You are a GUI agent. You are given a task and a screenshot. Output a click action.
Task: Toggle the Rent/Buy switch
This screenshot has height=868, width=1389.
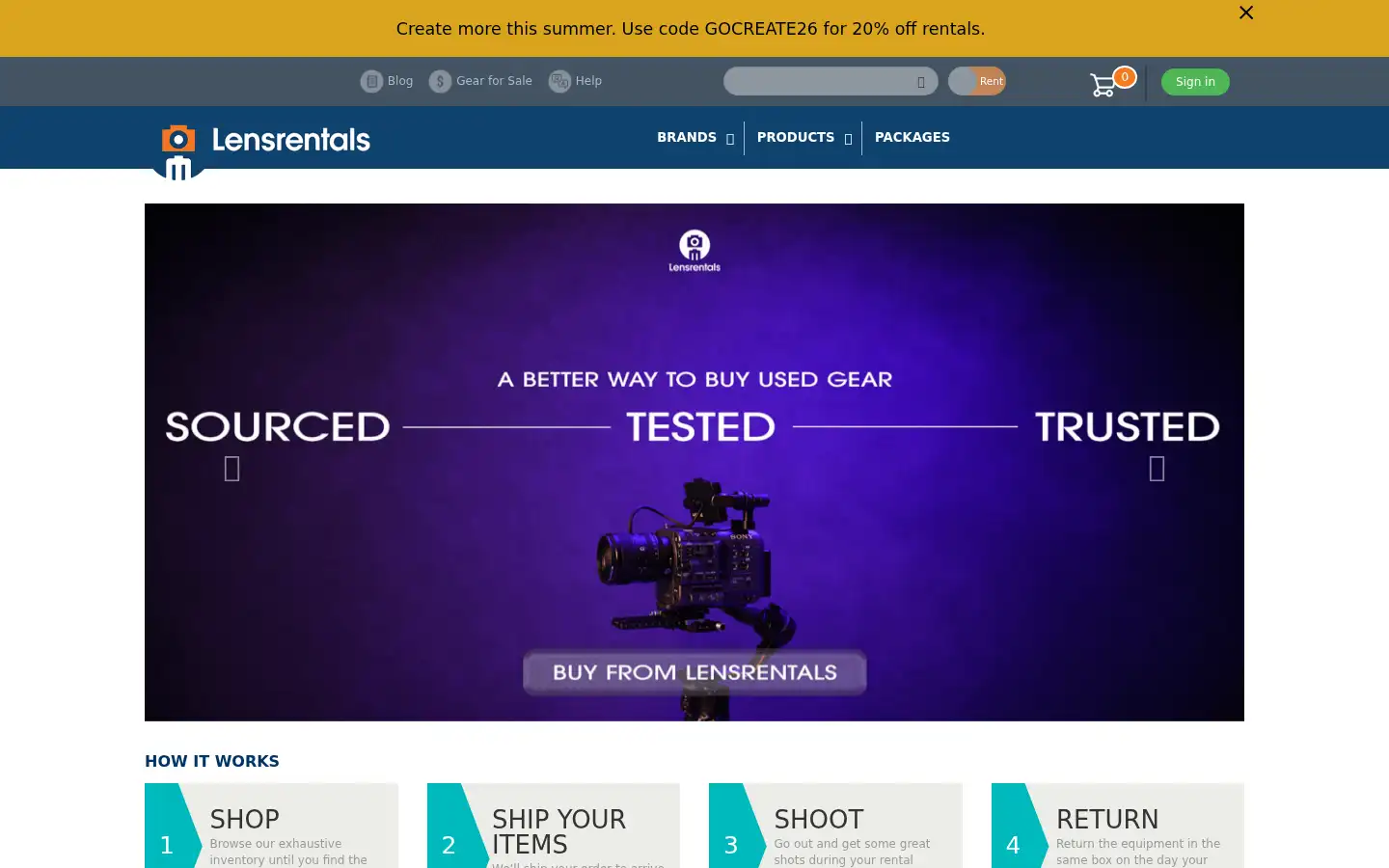tap(976, 81)
